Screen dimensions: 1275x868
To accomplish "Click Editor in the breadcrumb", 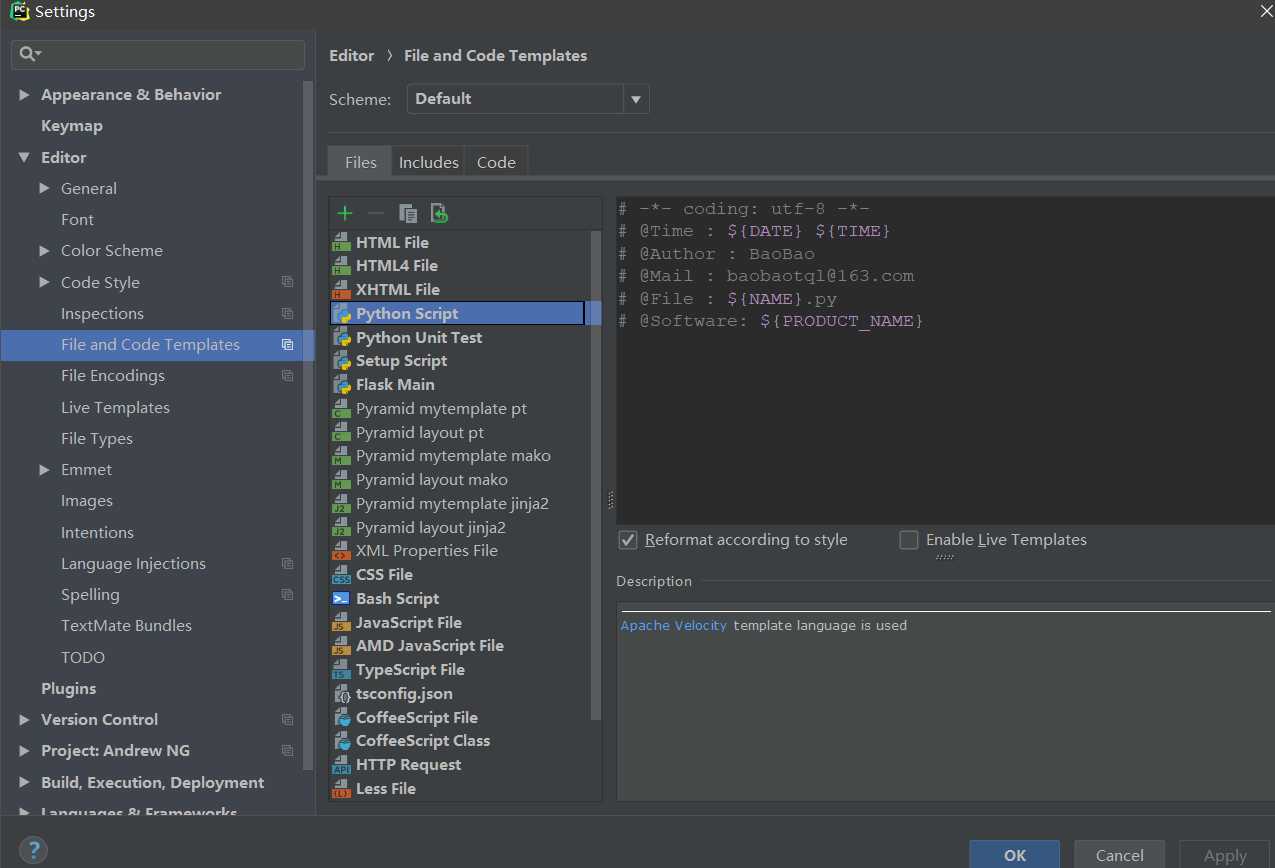I will tap(352, 56).
